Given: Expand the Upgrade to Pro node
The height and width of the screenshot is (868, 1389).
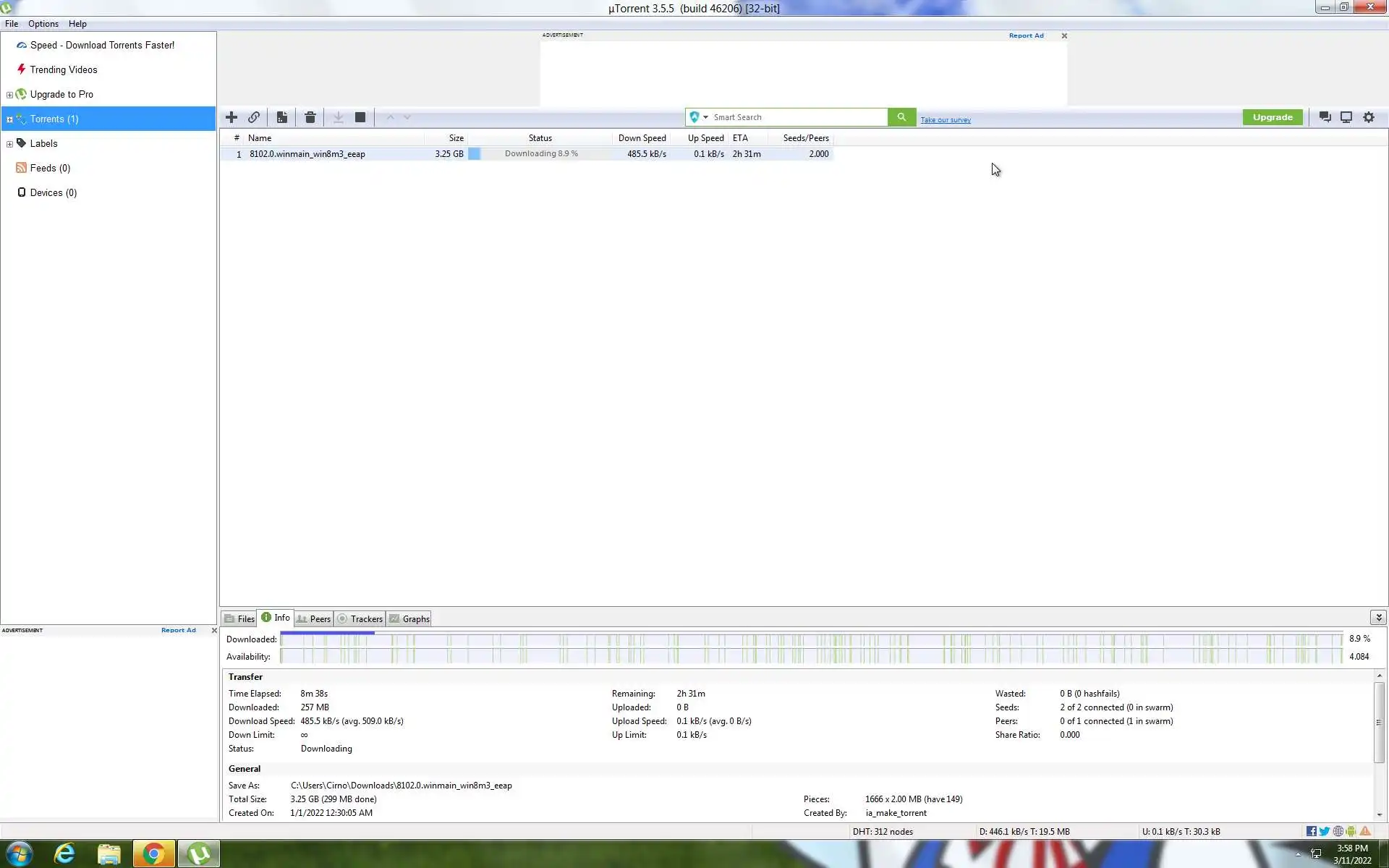Looking at the screenshot, I should tap(9, 95).
